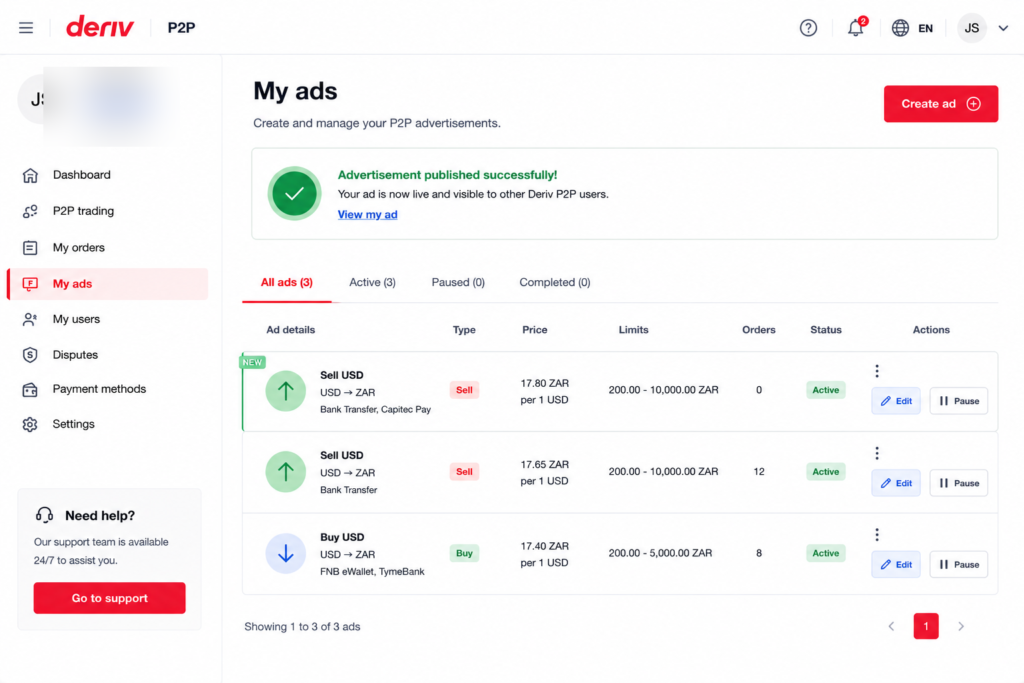
Task: Select the All ads (3) tab
Action: coord(287,282)
